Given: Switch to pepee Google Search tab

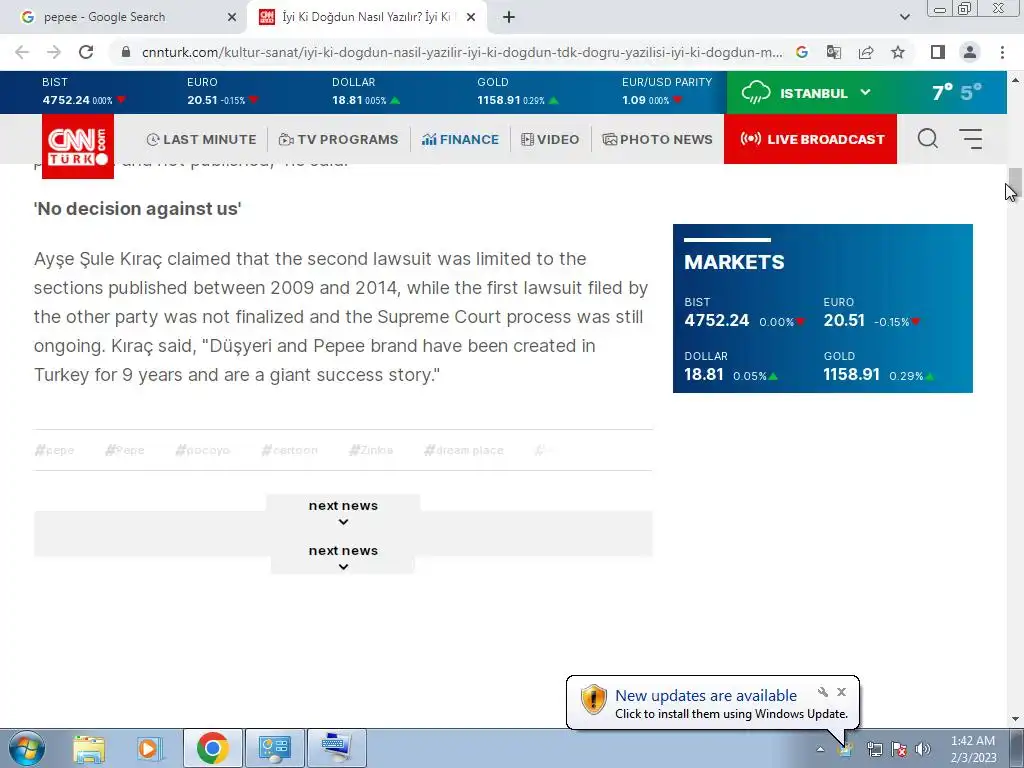Looking at the screenshot, I should (124, 17).
